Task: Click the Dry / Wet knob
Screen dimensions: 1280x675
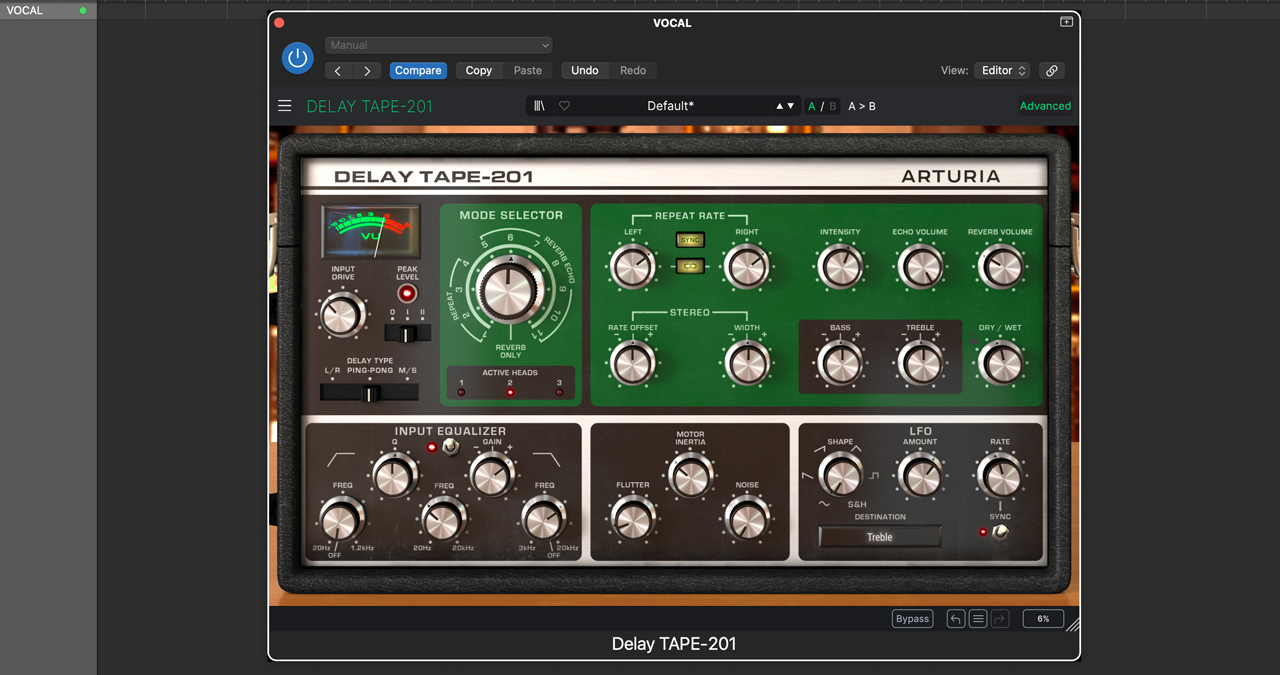Action: coord(1000,363)
